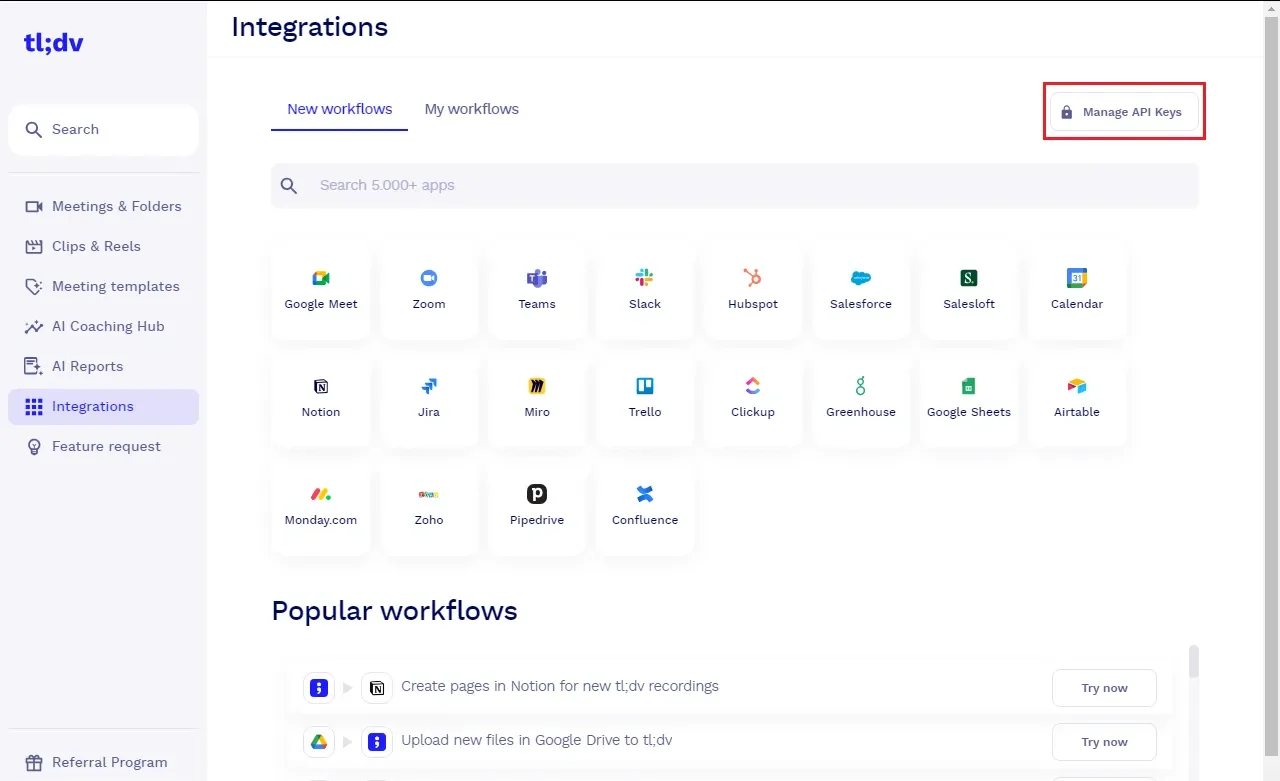The image size is (1280, 781).
Task: Open the Zoho integration card
Action: [429, 506]
